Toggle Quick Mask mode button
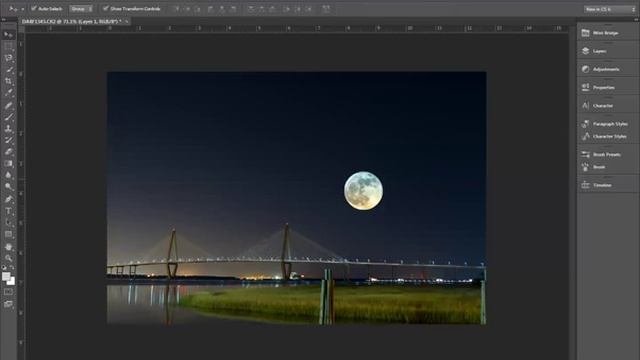 [x=8, y=292]
